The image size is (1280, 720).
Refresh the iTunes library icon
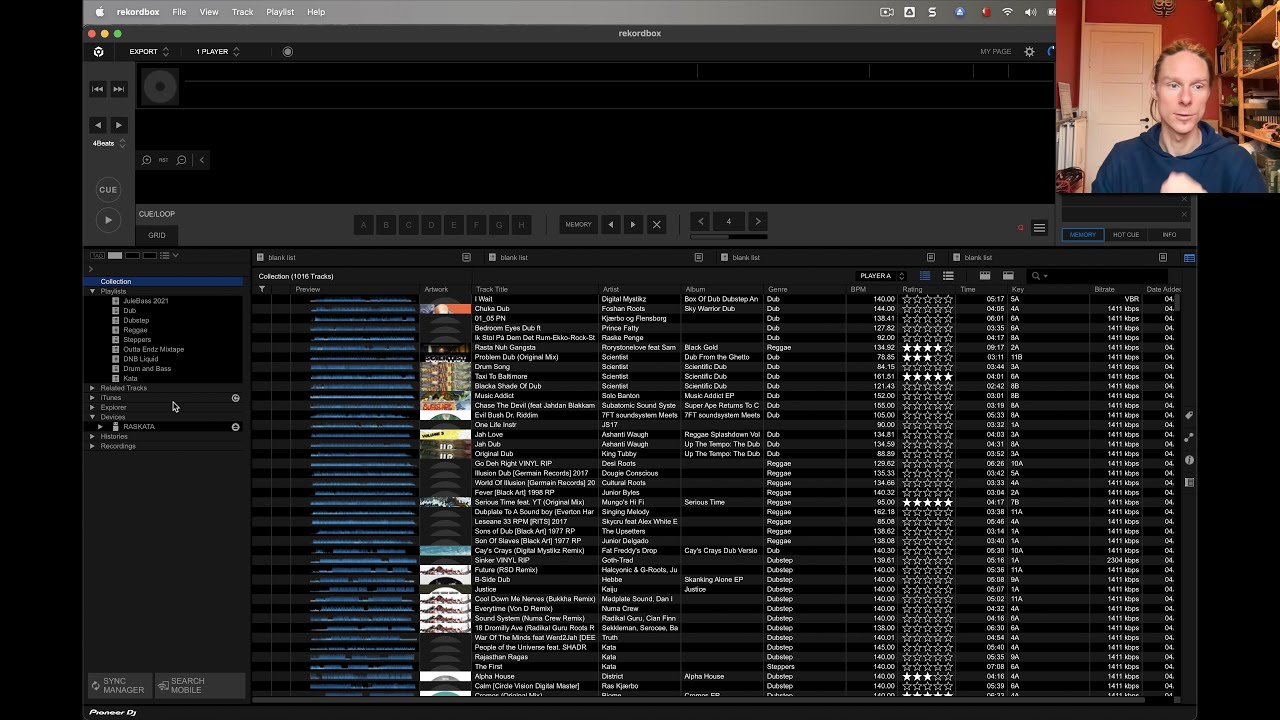click(236, 398)
